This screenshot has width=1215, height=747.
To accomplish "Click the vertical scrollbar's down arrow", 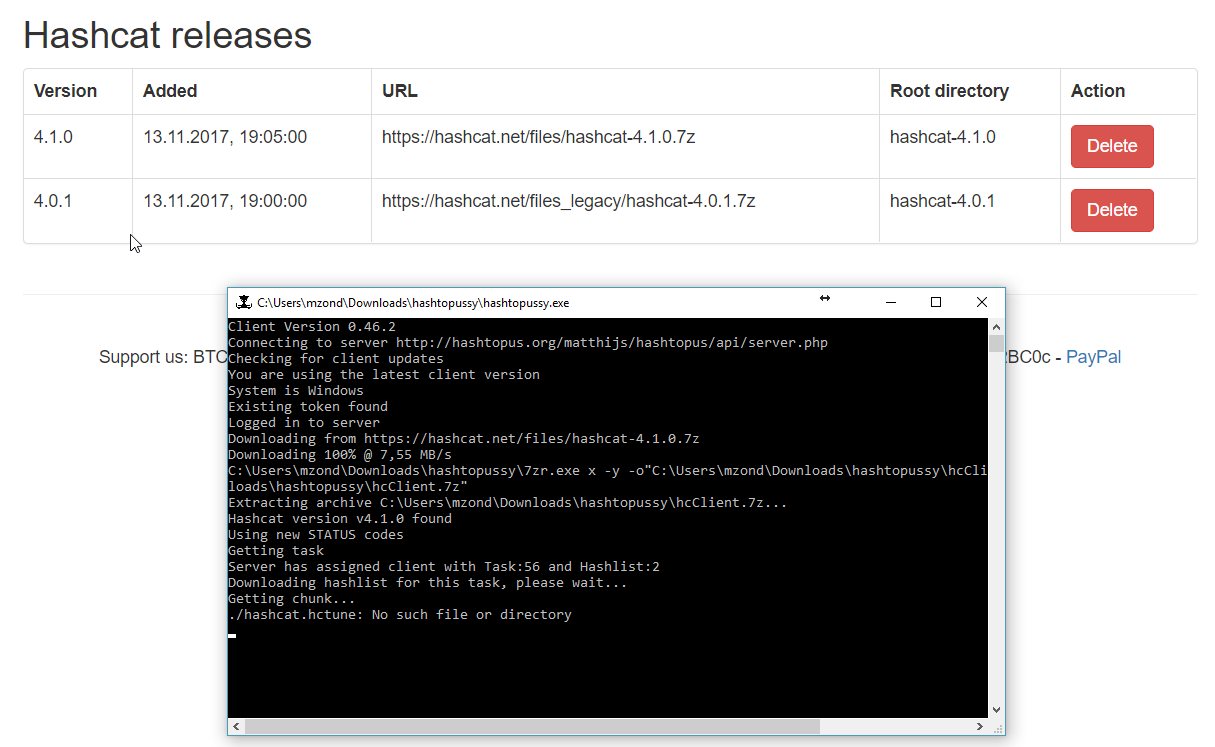I will [x=996, y=708].
